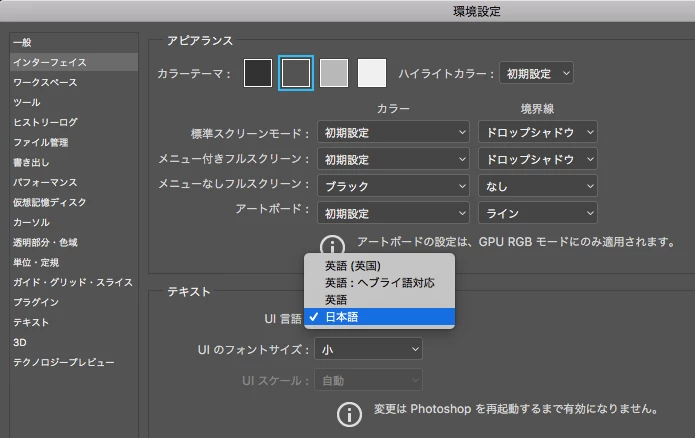Open ヒストリーログ preferences category
Image resolution: width=695 pixels, height=438 pixels.
click(74, 122)
